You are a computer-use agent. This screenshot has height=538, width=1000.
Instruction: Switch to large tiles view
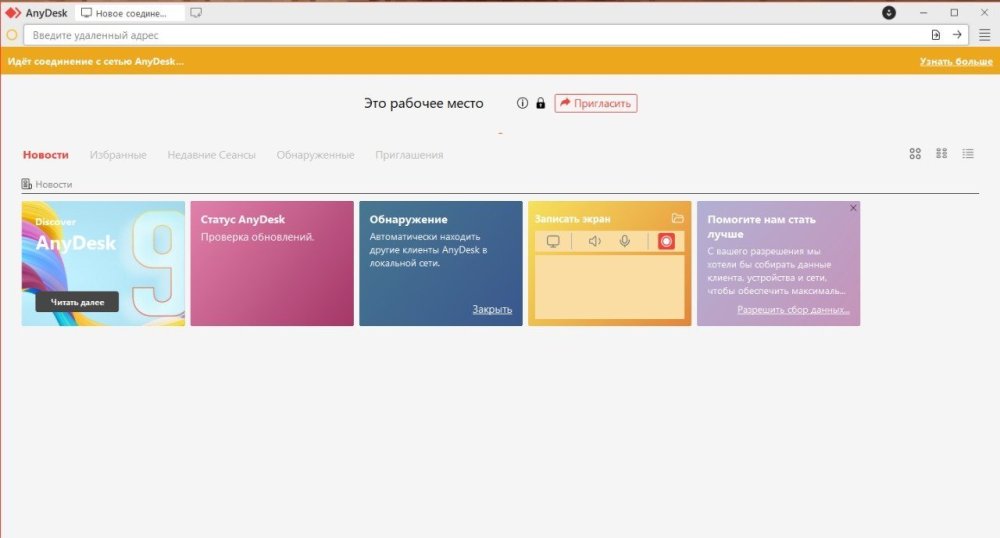pyautogui.click(x=915, y=154)
